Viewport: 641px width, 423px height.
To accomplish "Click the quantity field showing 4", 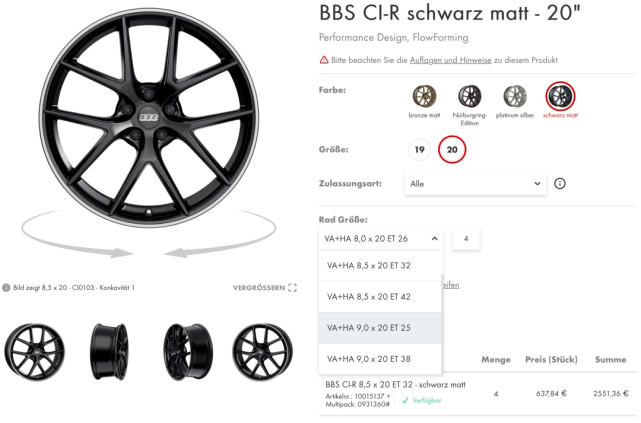I will tap(466, 239).
